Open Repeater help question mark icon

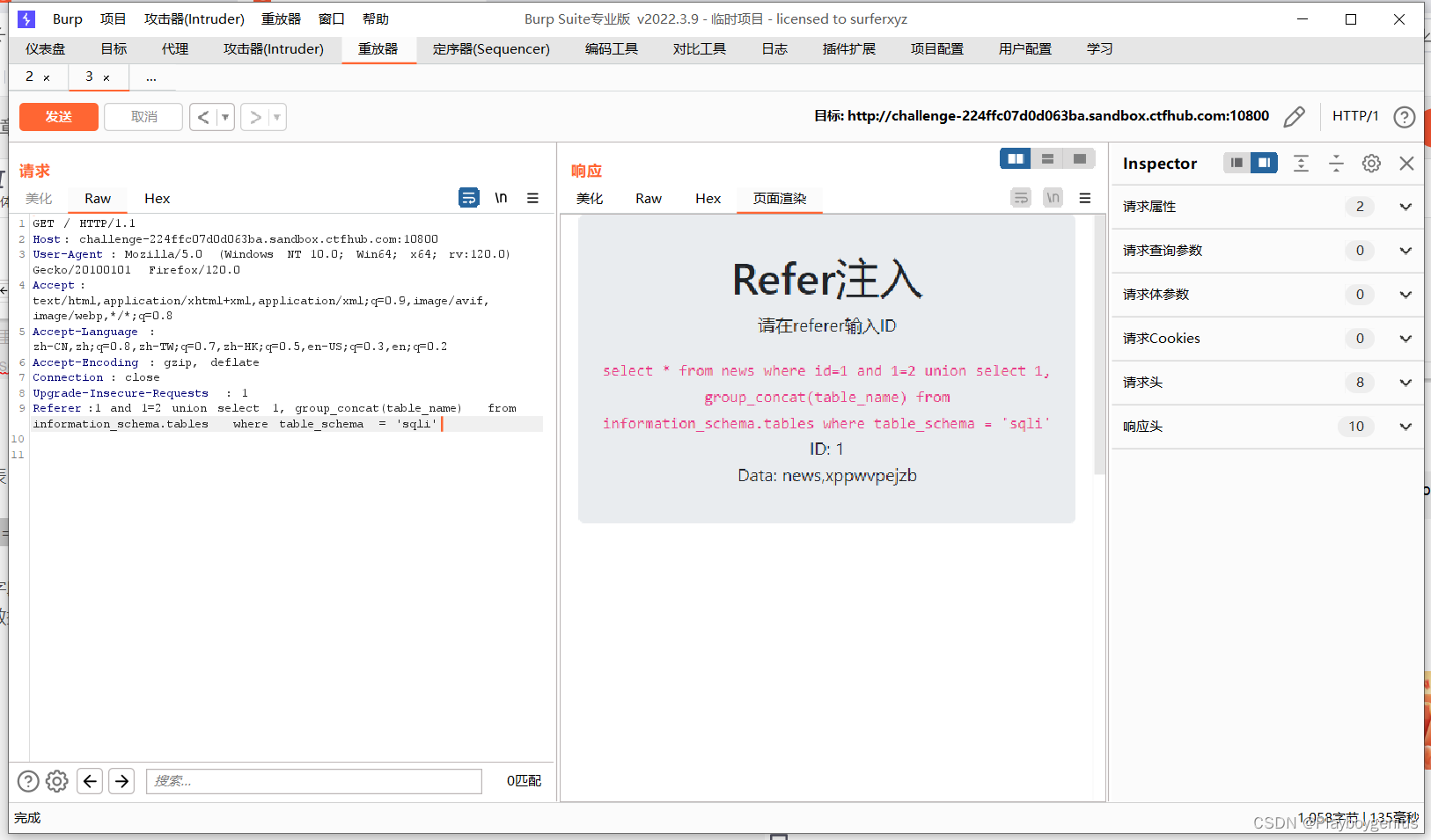click(1405, 116)
